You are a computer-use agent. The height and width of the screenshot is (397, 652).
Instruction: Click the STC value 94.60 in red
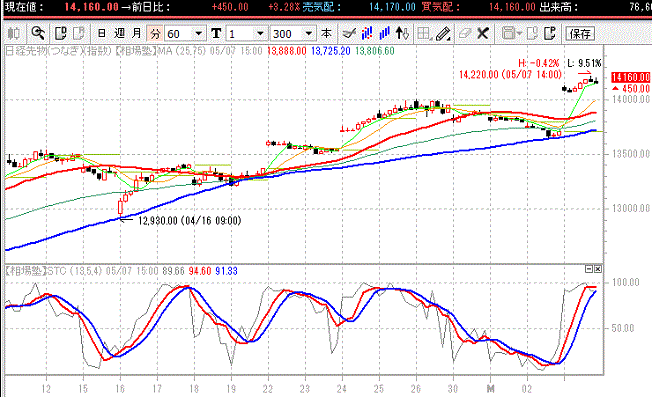tap(200, 271)
